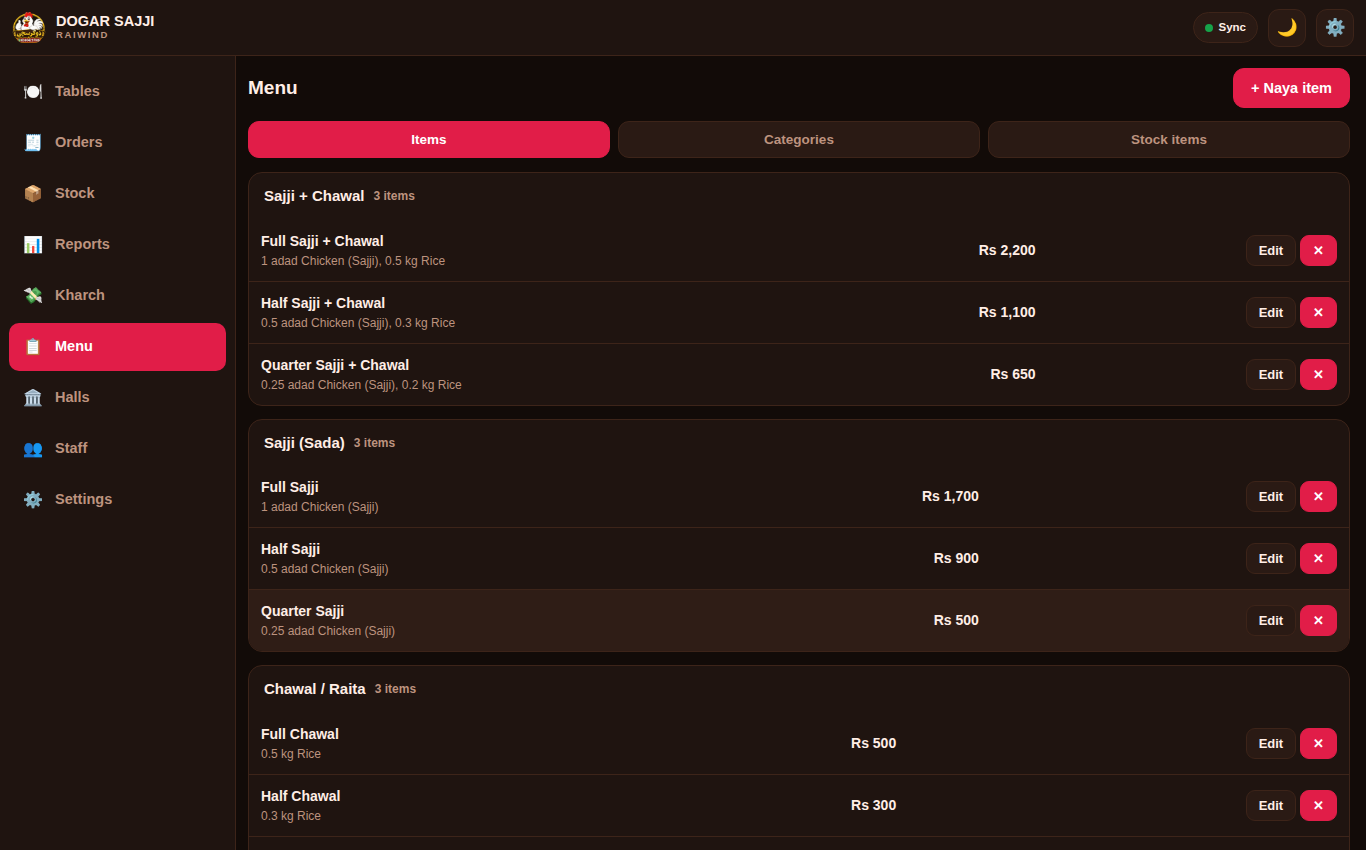
Task: Delete the Half Chawal item
Action: 1318,806
